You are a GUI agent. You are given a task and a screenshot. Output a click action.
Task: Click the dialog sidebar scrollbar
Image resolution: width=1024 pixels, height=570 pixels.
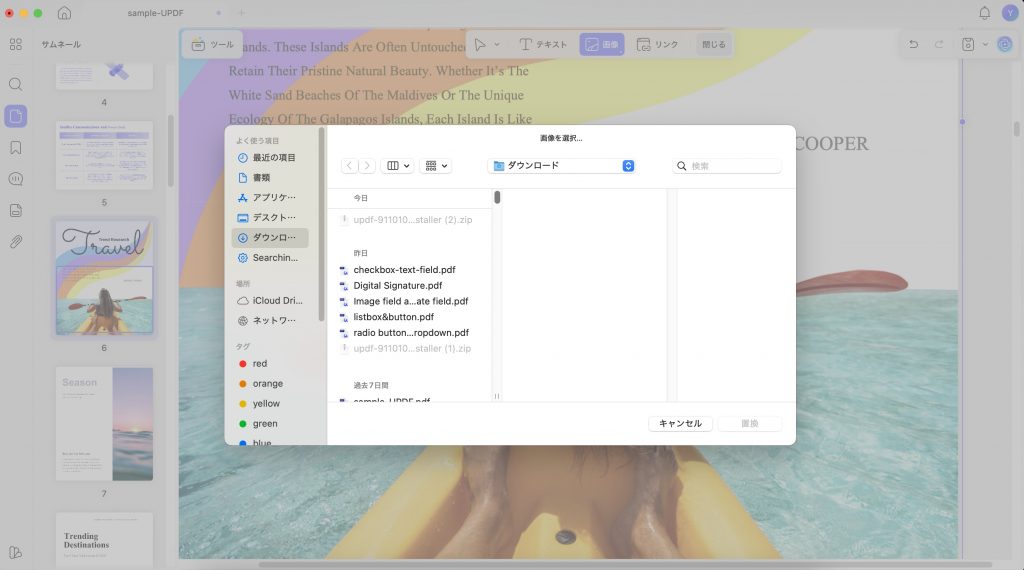tap(321, 225)
